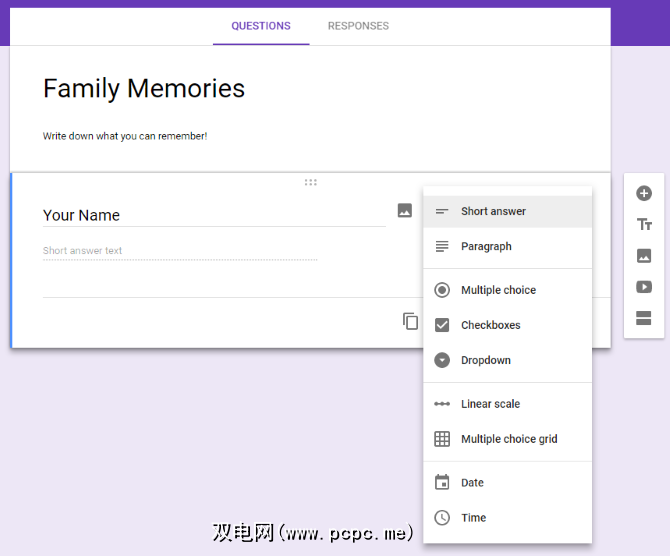Screen dimensions: 670x556
Task: Click the Paragraph lines icon
Action: [x=442, y=246]
